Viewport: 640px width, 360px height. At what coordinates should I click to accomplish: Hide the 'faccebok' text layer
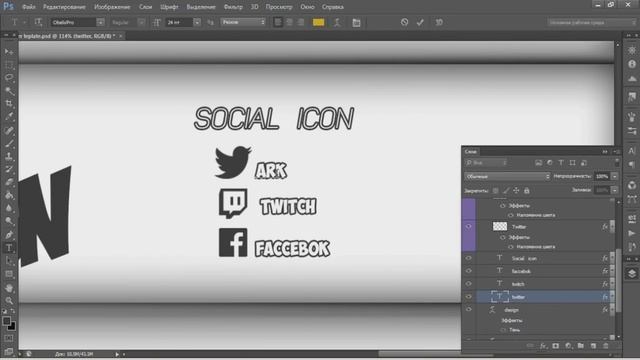[x=469, y=271]
